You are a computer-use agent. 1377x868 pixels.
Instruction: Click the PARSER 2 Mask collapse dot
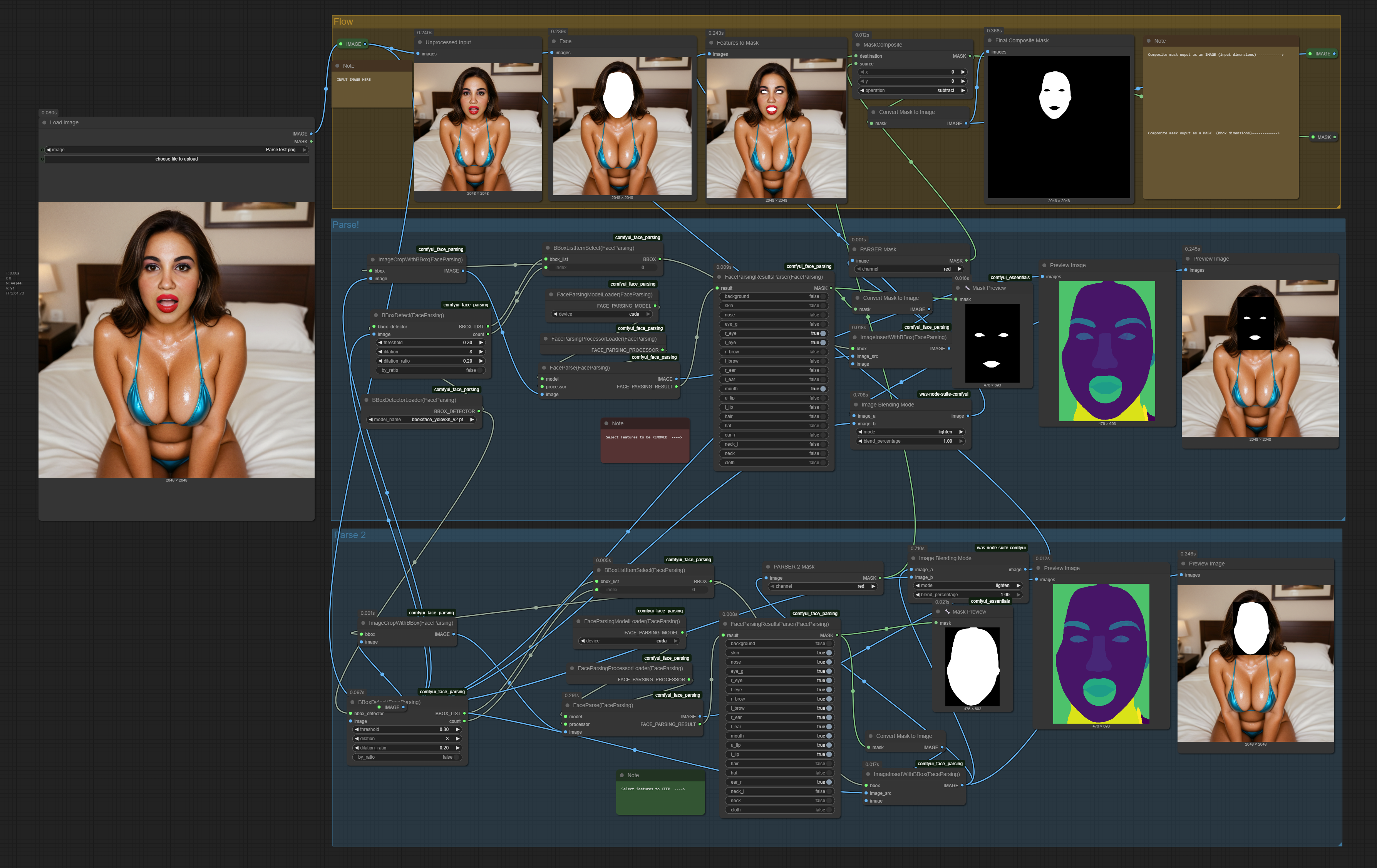[767, 567]
